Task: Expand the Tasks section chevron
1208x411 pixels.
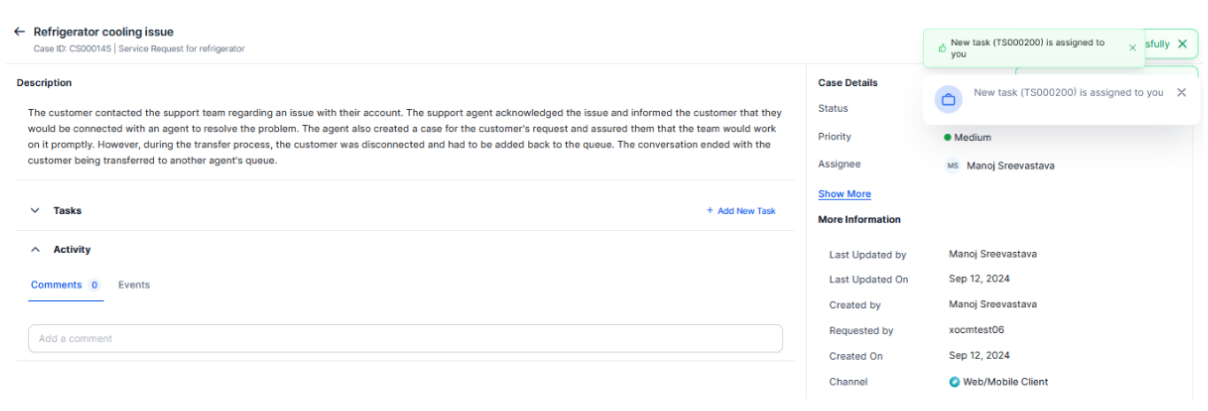Action: pyautogui.click(x=35, y=211)
